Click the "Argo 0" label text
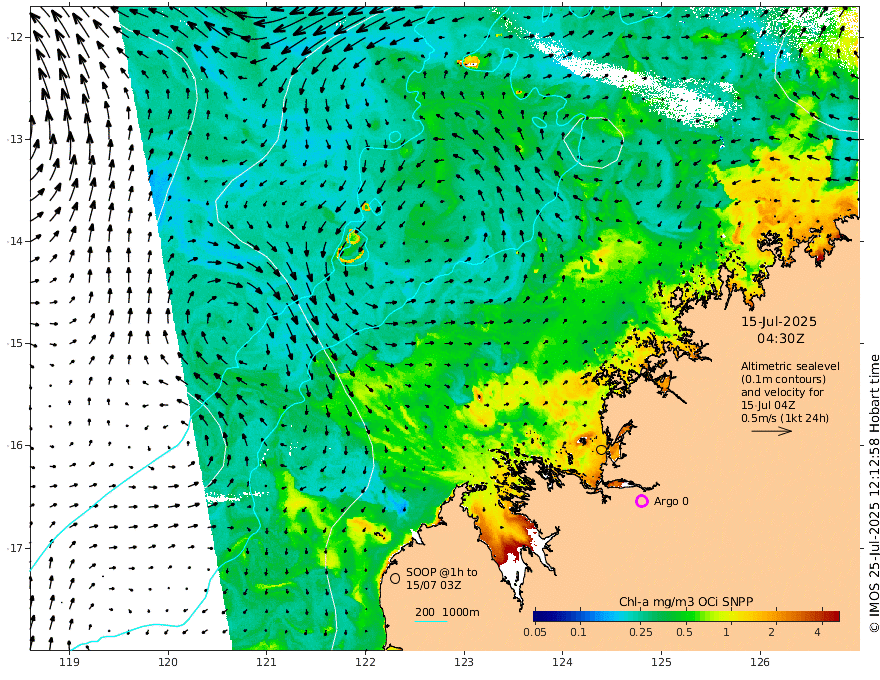The height and width of the screenshot is (680, 880). tap(671, 501)
